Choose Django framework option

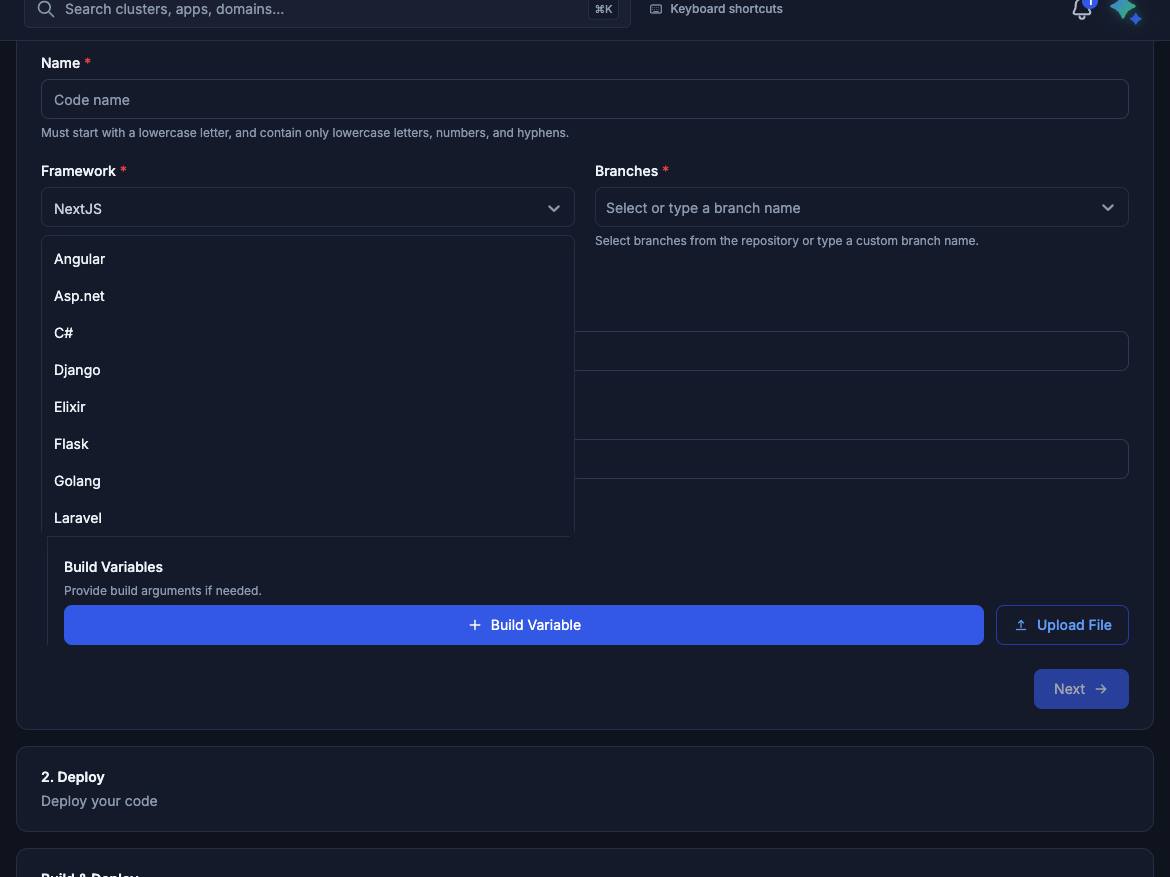[307, 370]
